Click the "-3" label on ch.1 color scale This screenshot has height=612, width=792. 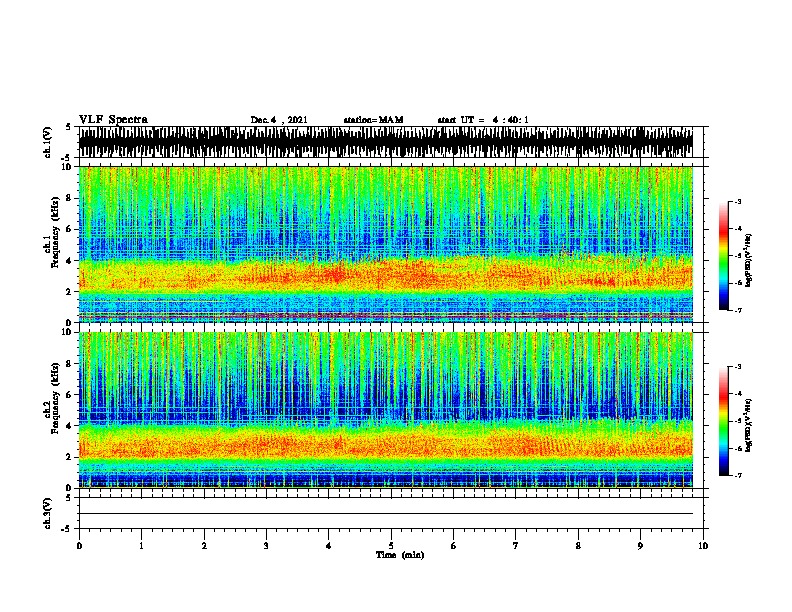pos(738,201)
